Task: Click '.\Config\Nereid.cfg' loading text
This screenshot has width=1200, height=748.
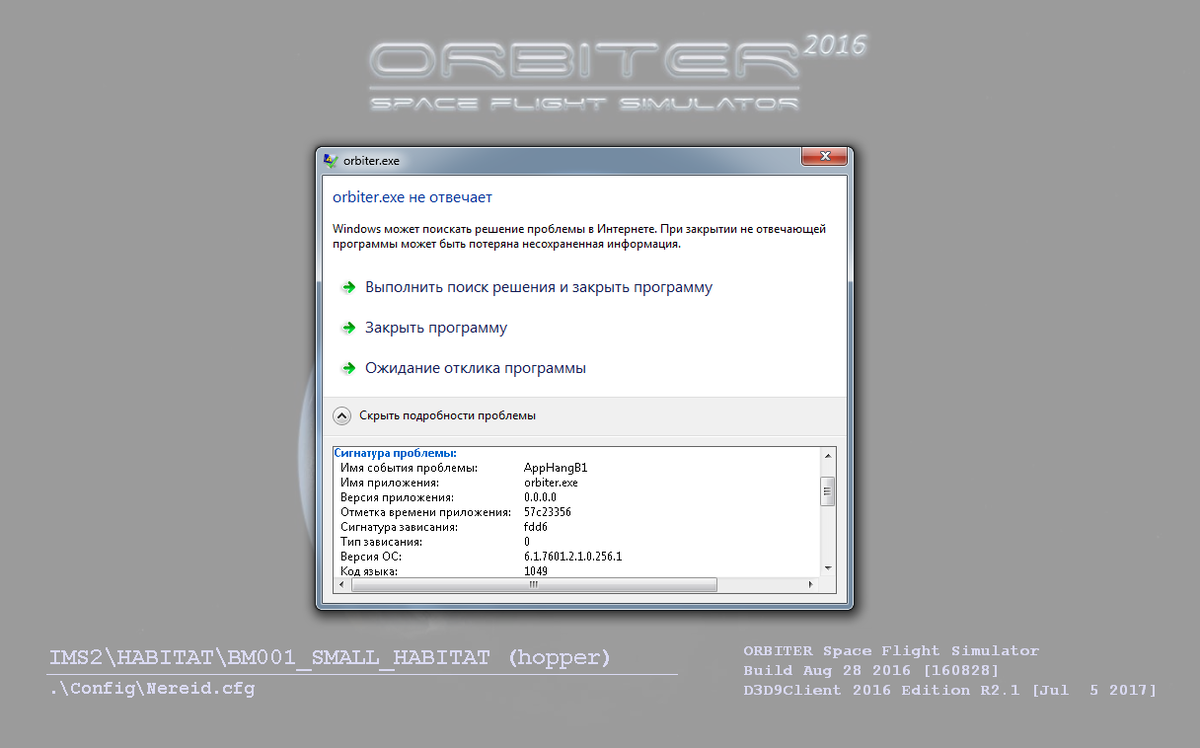Action: click(x=152, y=688)
